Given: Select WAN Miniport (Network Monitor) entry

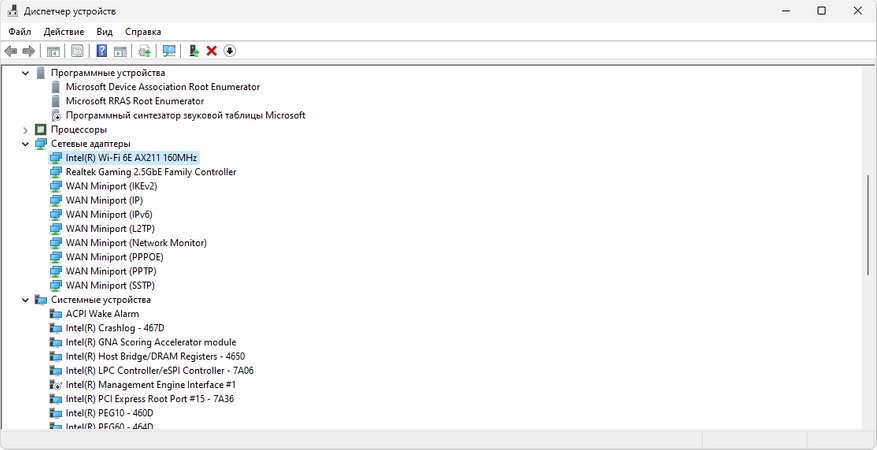Looking at the screenshot, I should [136, 243].
